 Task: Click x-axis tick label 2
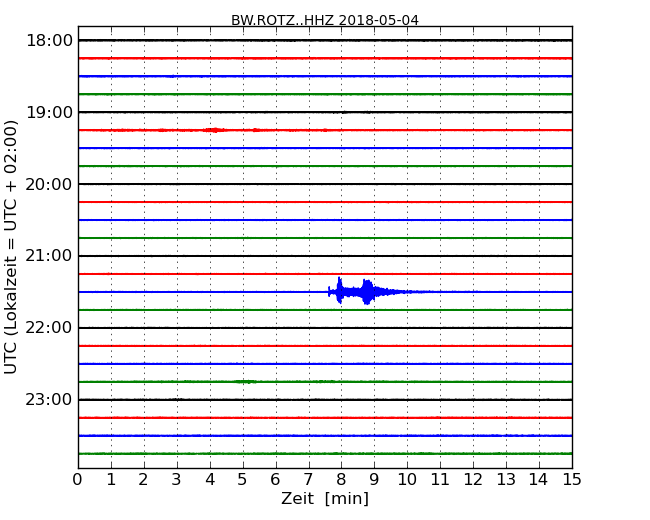[x=144, y=480]
